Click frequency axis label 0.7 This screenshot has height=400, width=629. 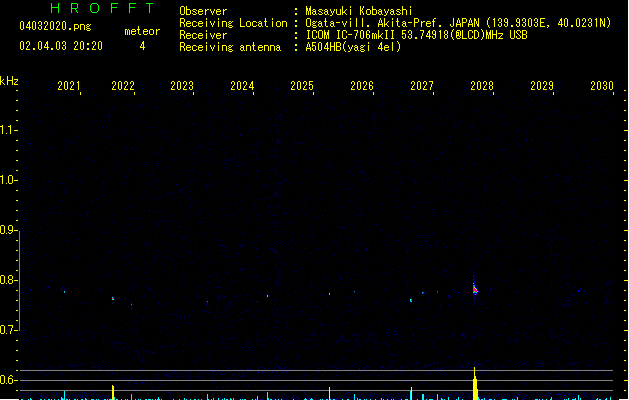[x=7, y=330]
